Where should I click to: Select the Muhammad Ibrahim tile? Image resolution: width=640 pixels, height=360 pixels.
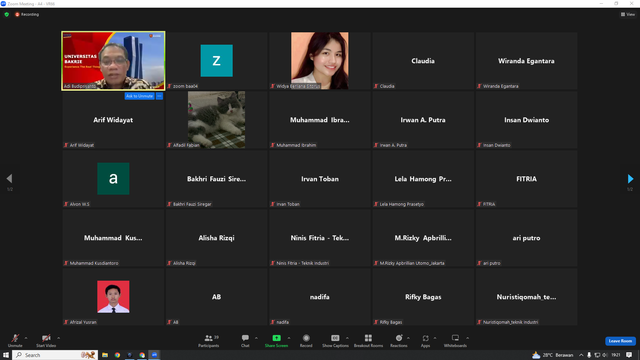pos(320,120)
